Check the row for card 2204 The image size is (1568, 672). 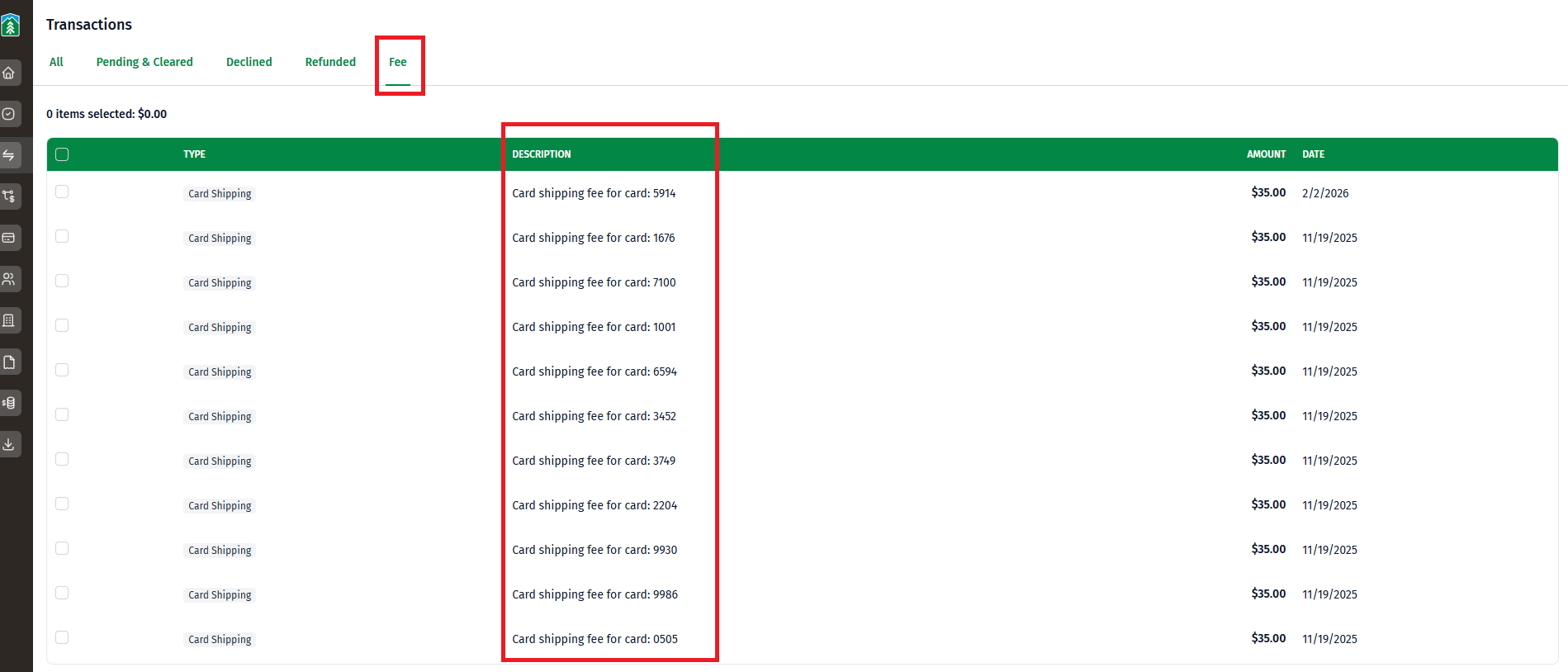pyautogui.click(x=62, y=504)
